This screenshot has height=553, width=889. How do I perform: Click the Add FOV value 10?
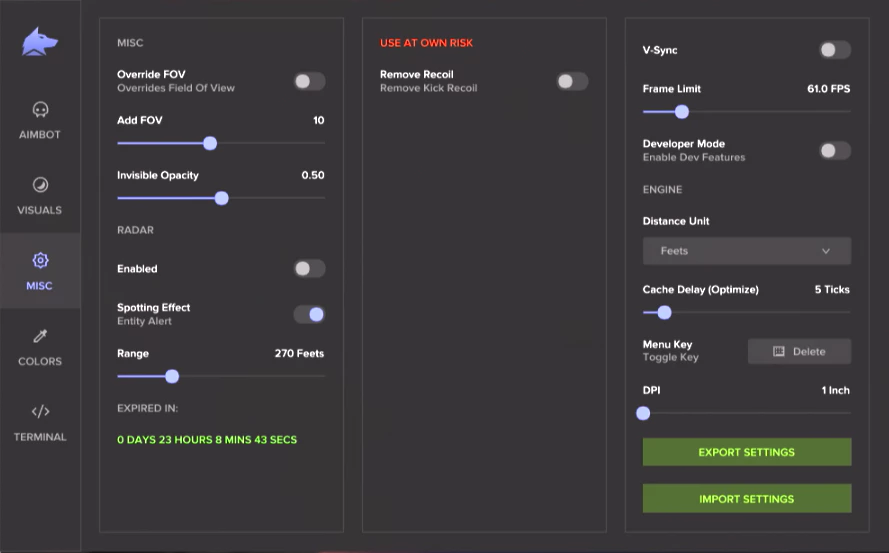tap(319, 120)
